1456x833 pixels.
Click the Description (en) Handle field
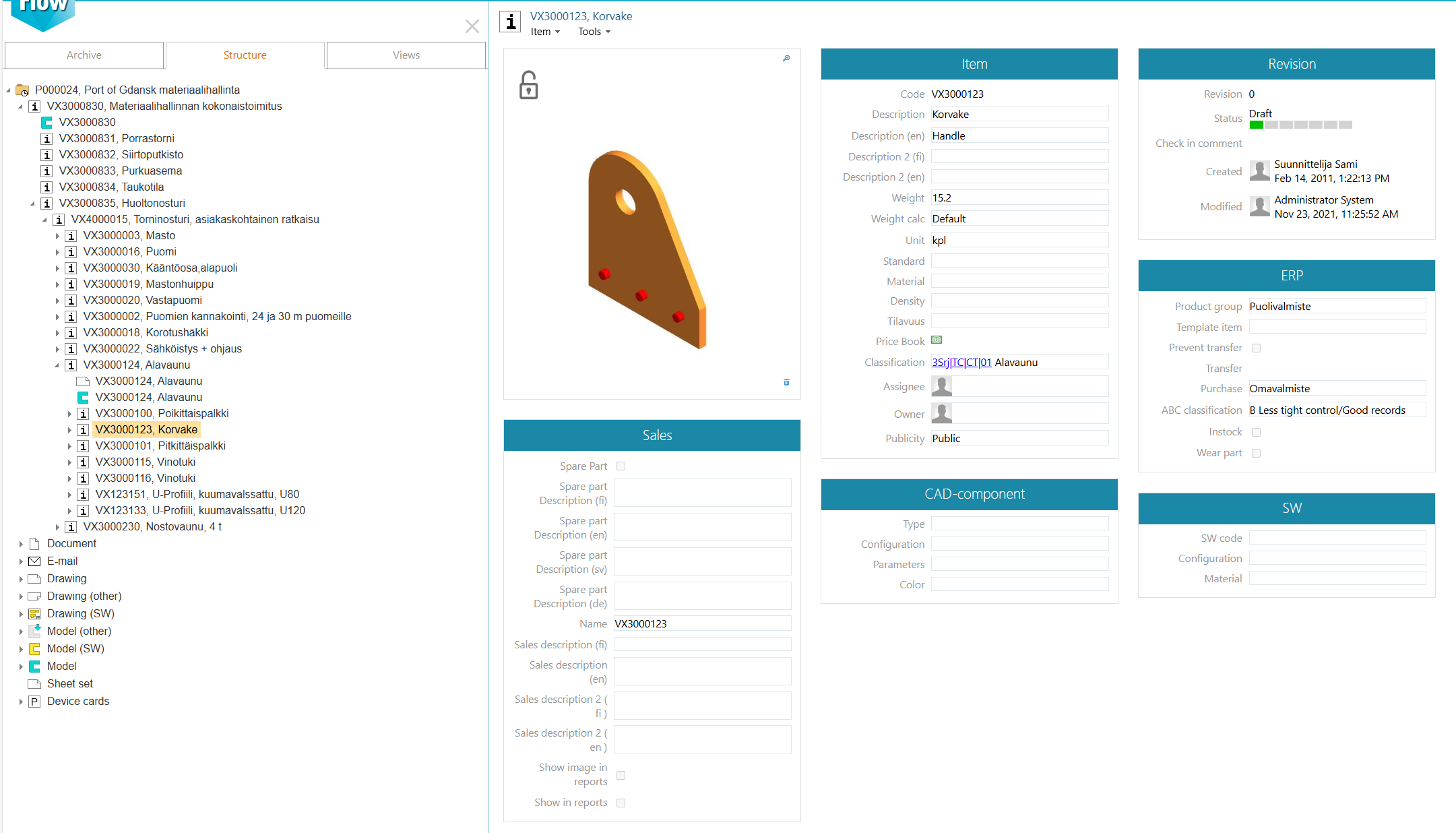tap(1019, 135)
